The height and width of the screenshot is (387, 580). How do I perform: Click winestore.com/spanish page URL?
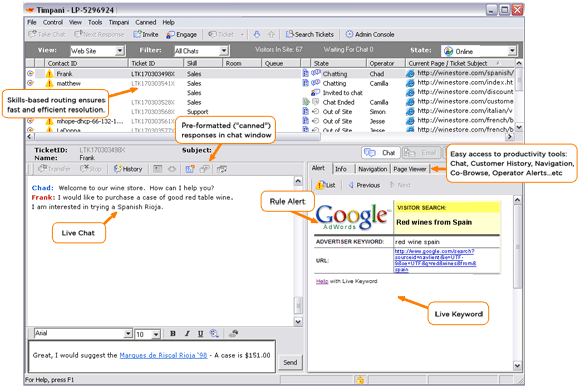point(465,73)
